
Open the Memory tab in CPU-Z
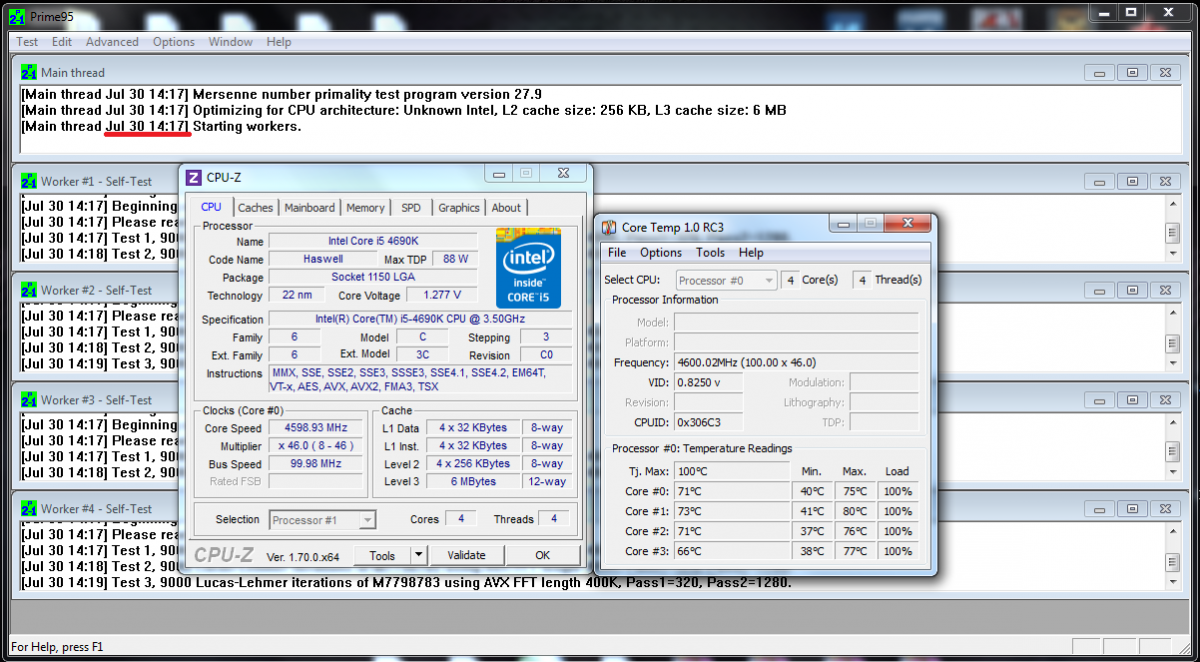365,208
